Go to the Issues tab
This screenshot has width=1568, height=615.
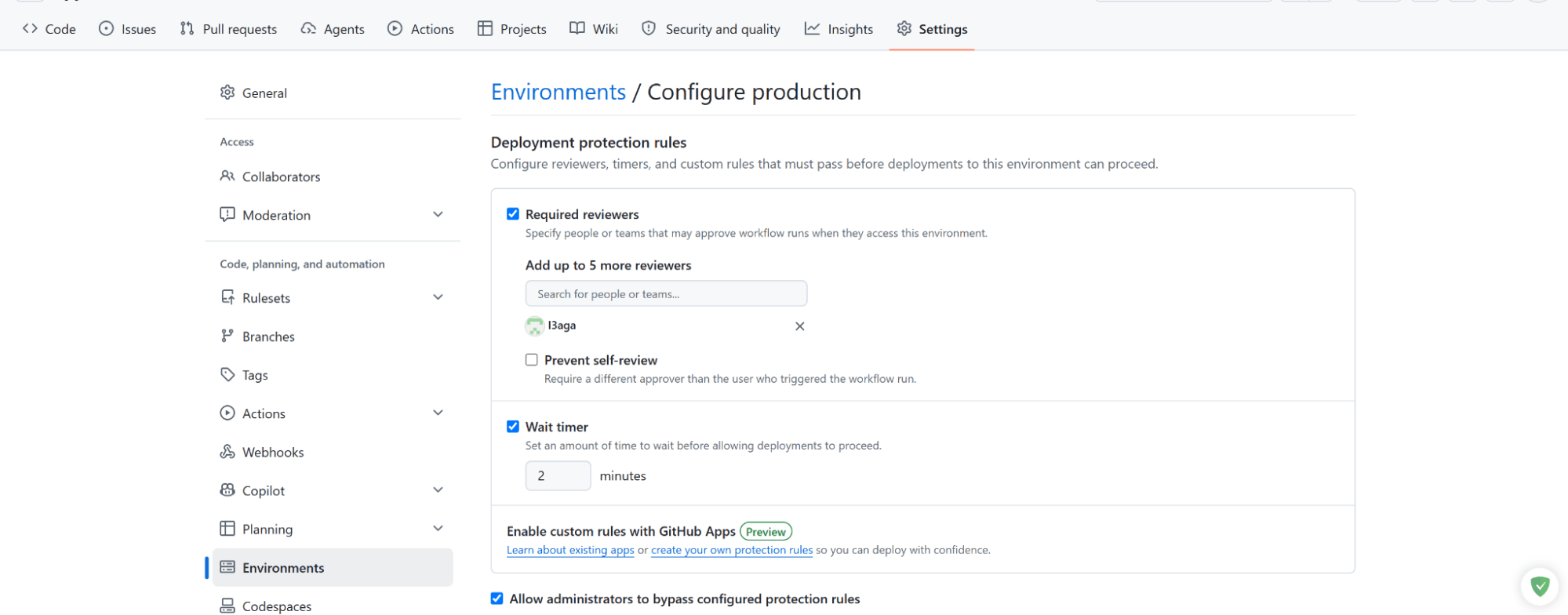pos(128,29)
